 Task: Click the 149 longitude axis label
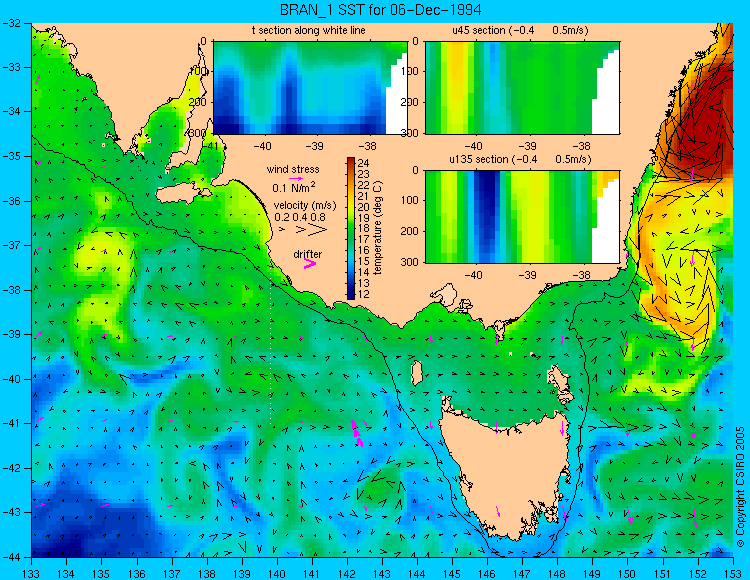pos(593,574)
